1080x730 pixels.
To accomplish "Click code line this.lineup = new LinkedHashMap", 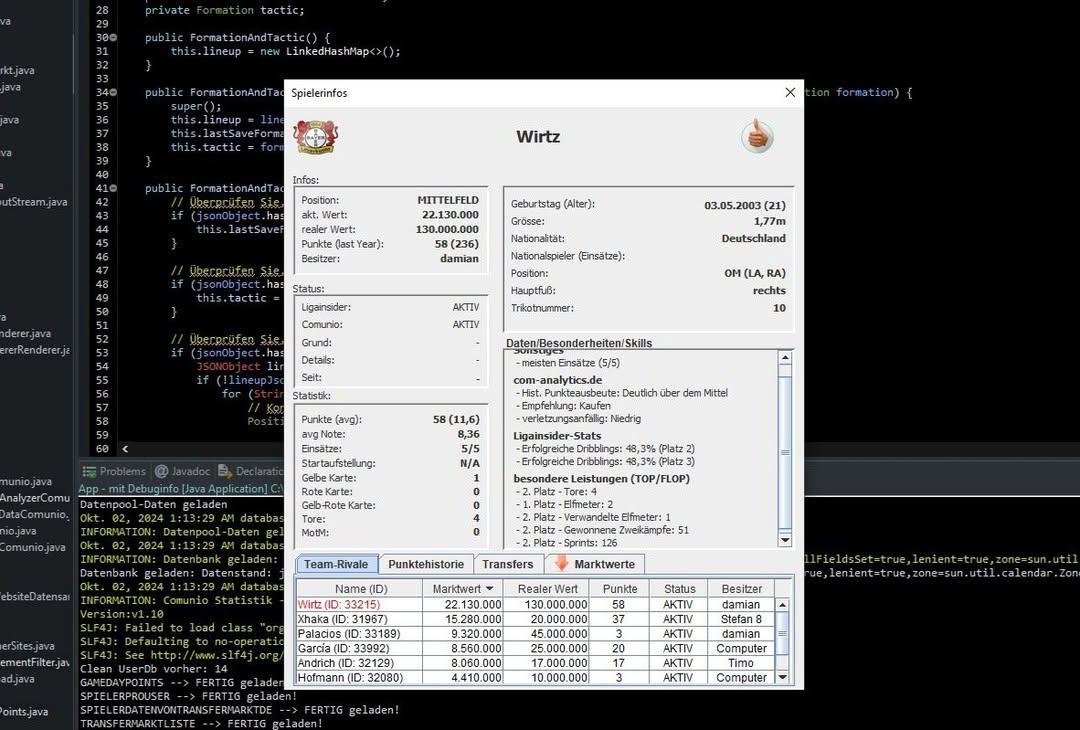I will click(285, 51).
